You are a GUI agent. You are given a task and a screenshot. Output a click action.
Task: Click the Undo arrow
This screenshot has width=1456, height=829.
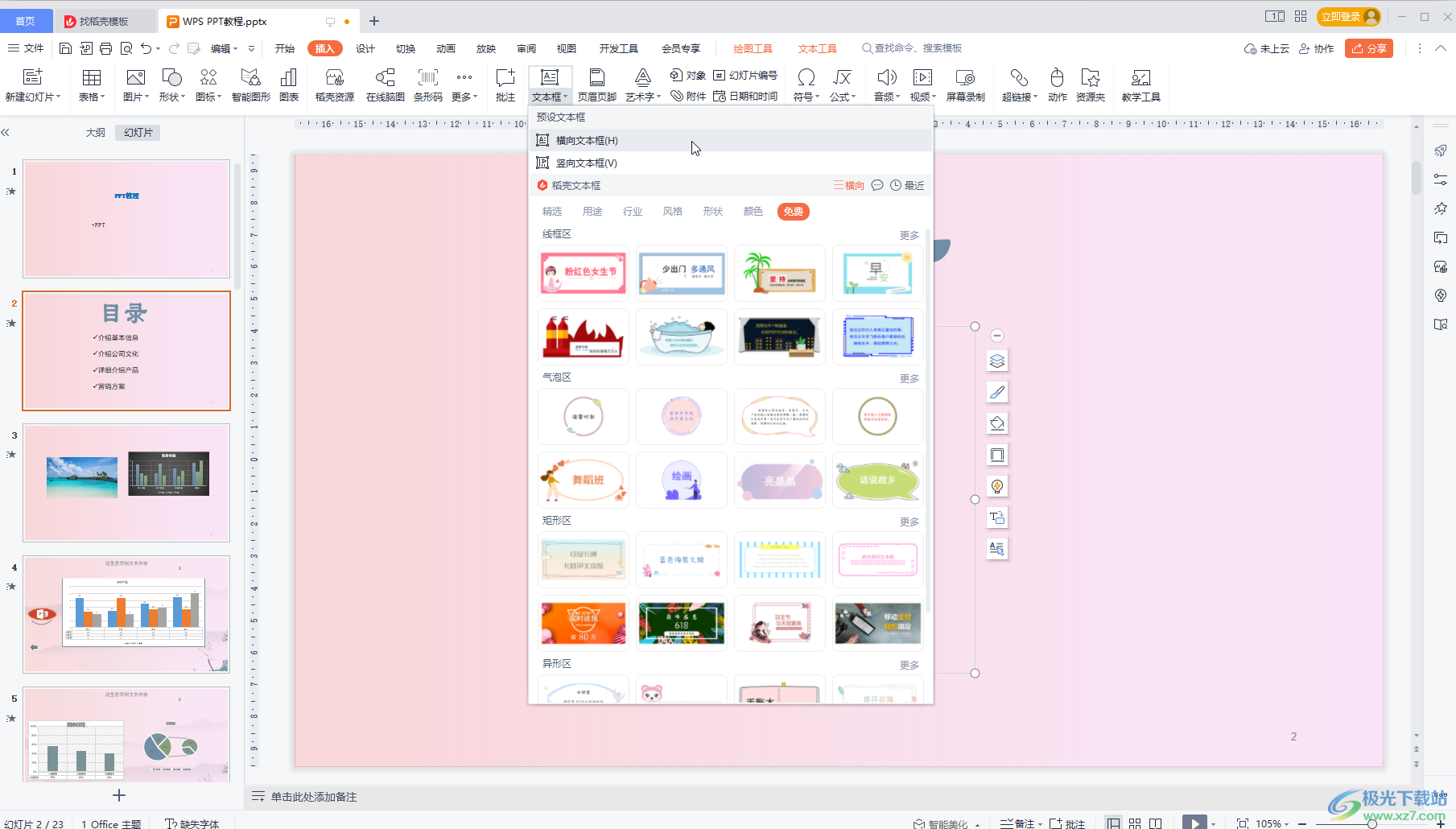click(x=146, y=48)
